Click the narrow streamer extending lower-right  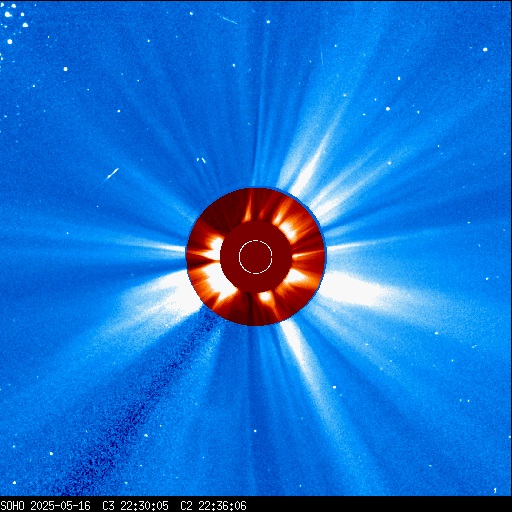point(310,367)
